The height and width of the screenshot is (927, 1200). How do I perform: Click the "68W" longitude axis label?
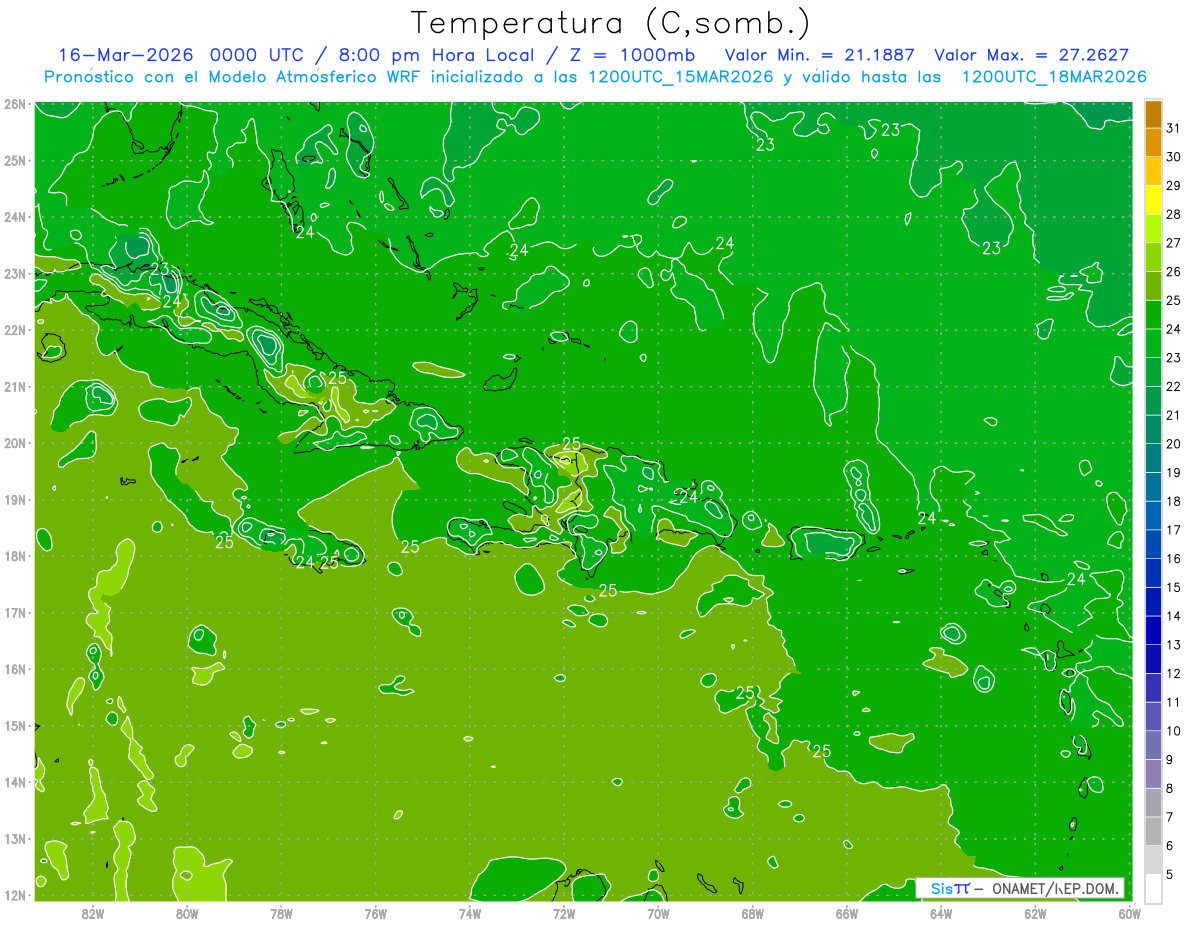[x=753, y=912]
